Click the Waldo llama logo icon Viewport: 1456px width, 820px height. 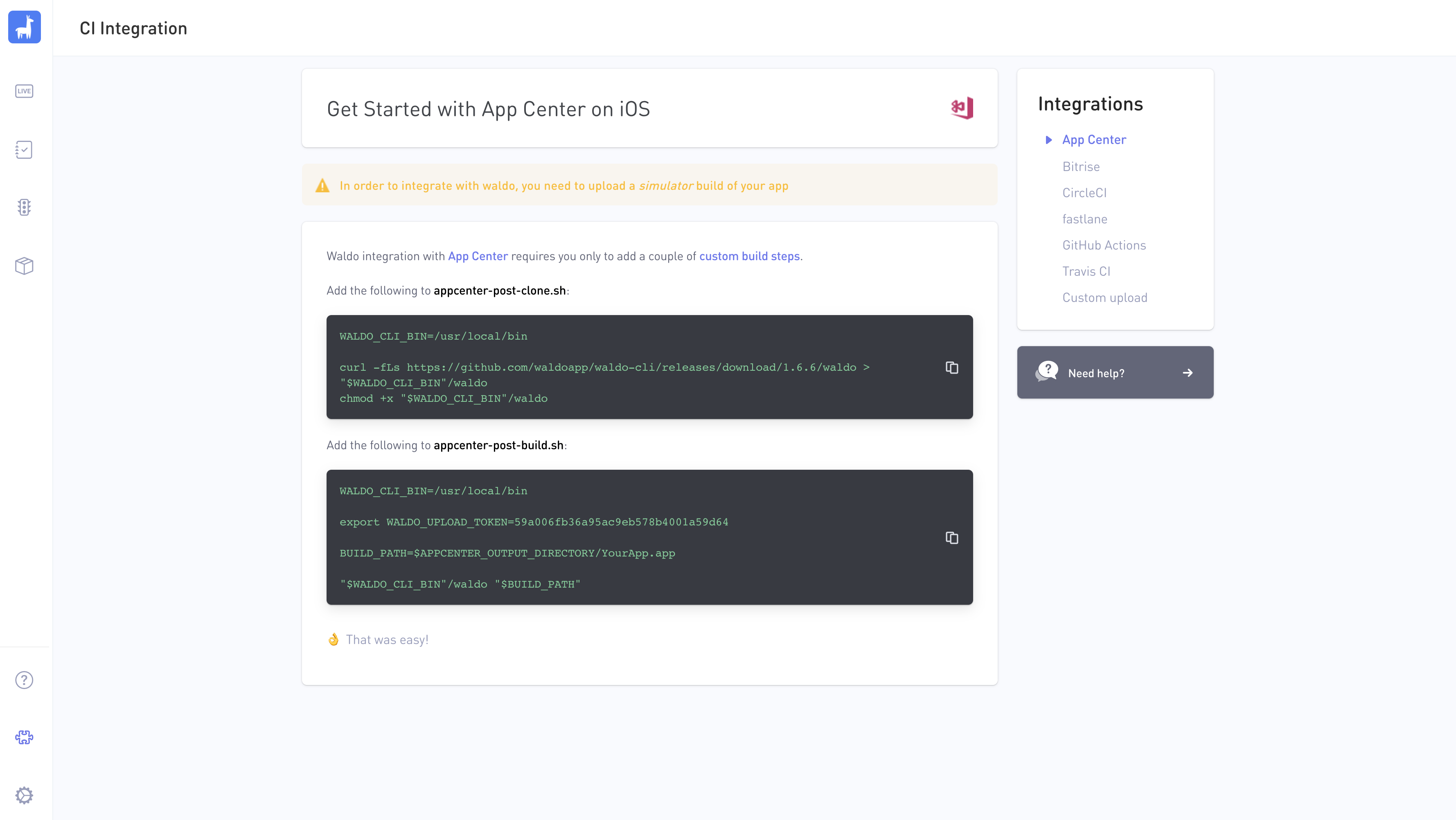(24, 27)
